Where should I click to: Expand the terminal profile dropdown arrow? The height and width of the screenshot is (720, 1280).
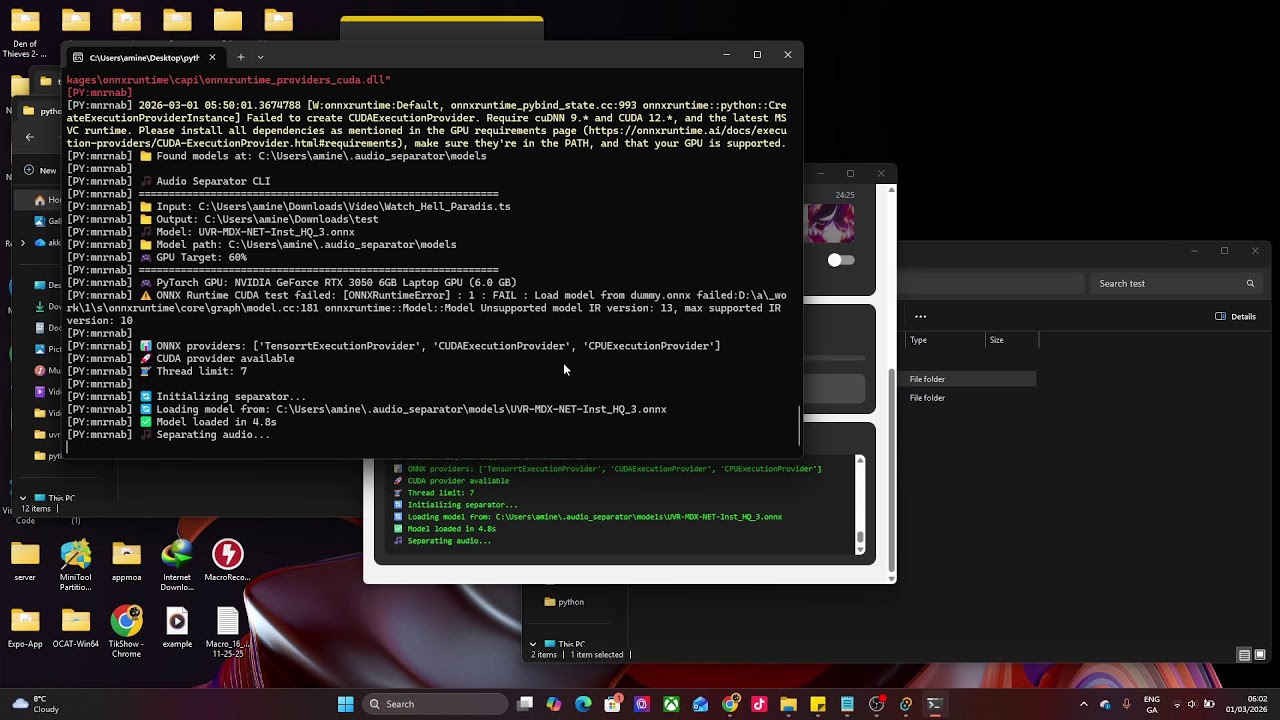click(260, 57)
